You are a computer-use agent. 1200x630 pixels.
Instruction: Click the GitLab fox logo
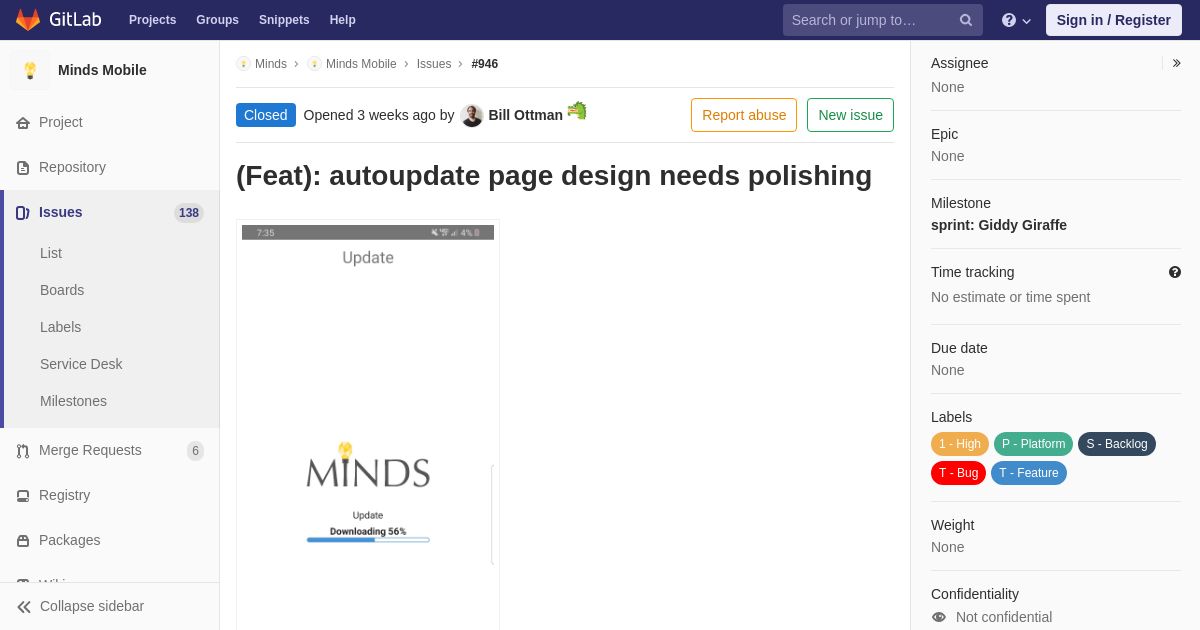pos(28,20)
